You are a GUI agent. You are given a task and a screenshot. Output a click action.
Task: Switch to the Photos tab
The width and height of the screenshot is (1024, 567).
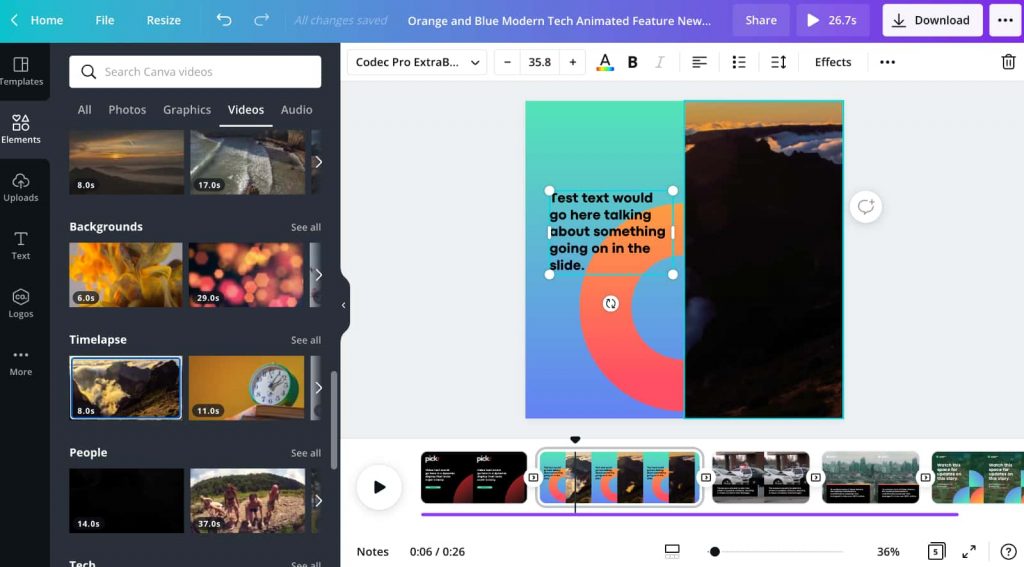tap(127, 110)
